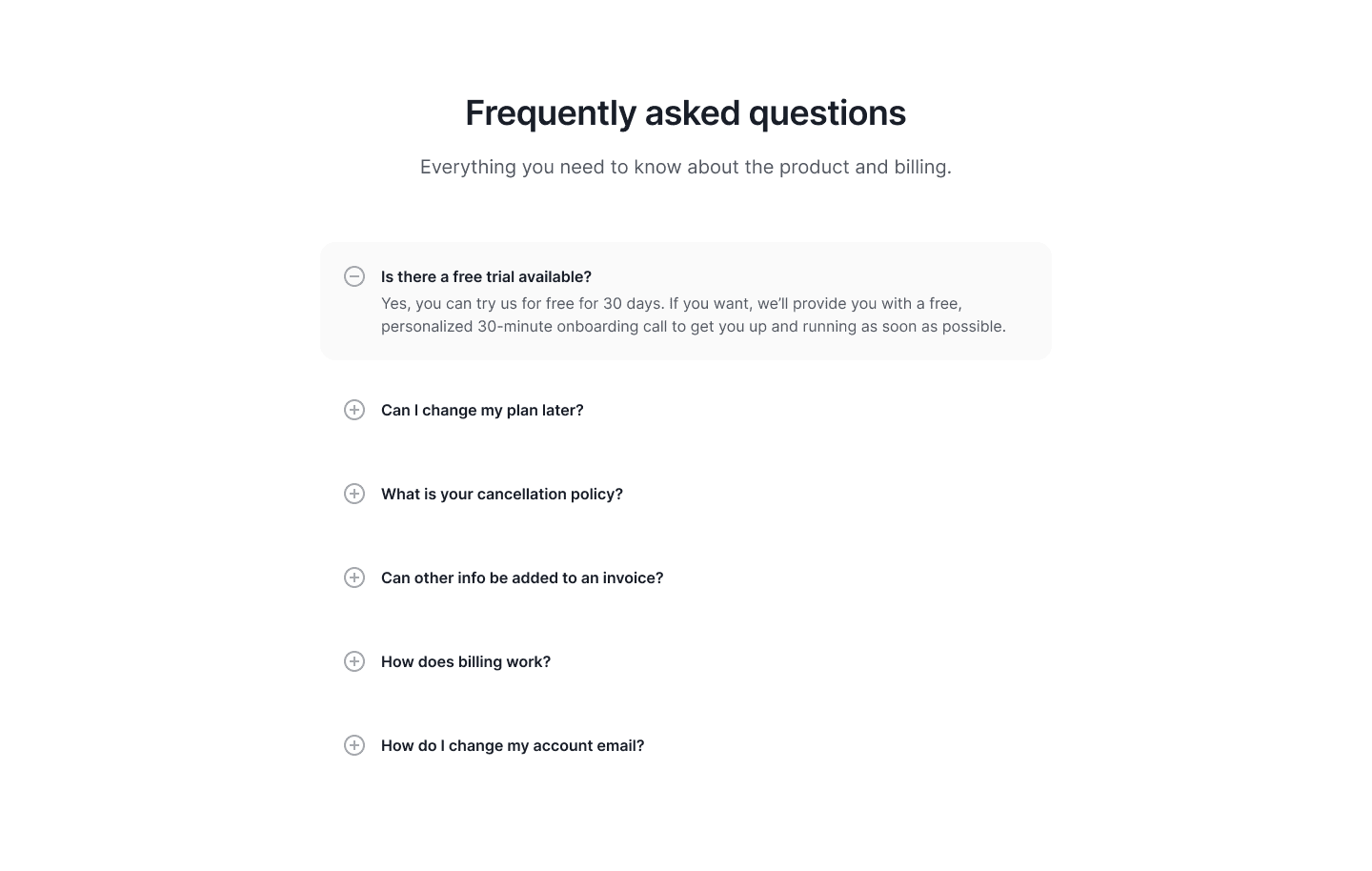Click the word 'Frequently' in the page heading
The height and width of the screenshot is (871, 1372).
tap(551, 113)
